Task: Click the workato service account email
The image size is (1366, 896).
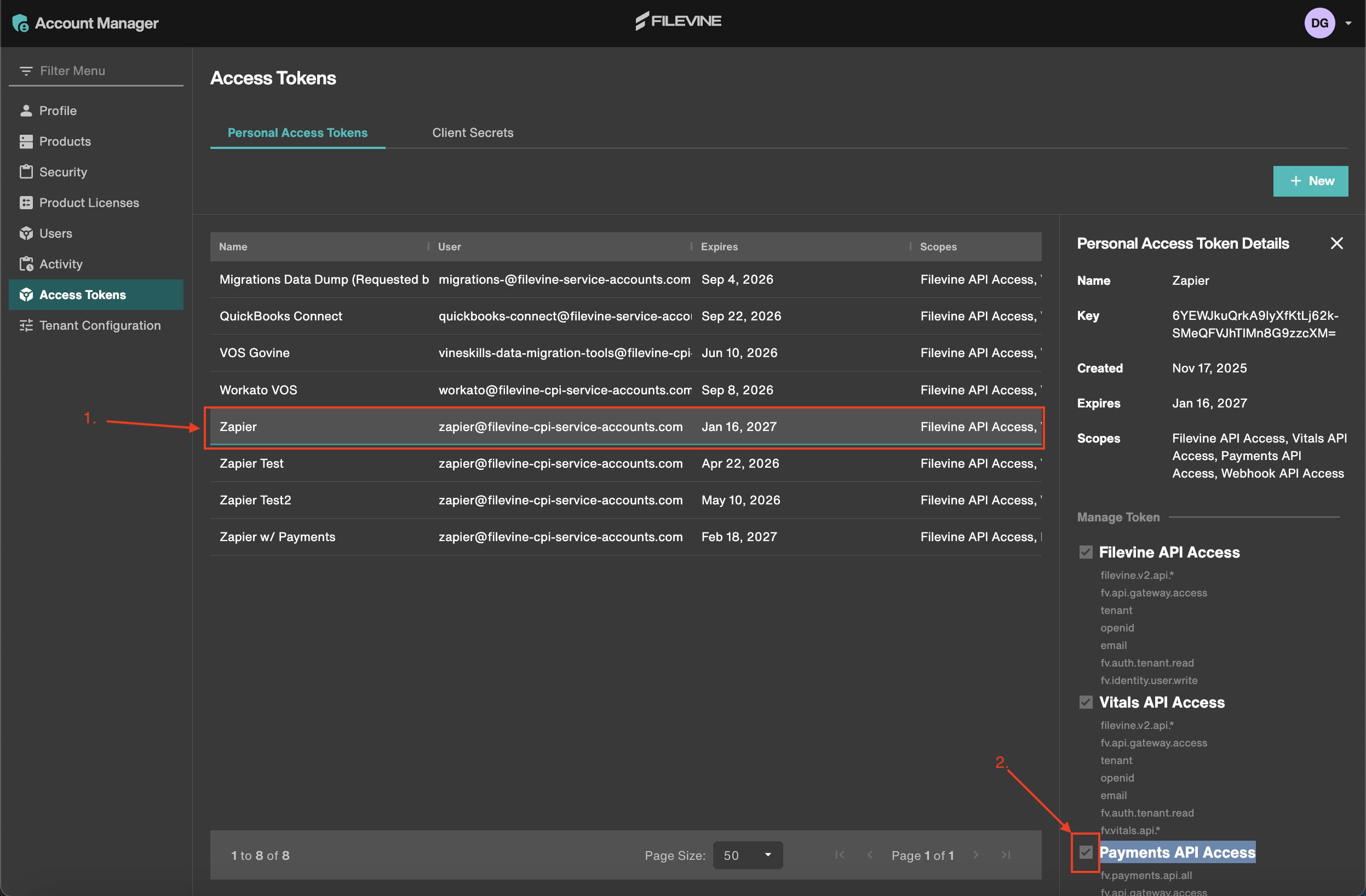Action: (565, 390)
